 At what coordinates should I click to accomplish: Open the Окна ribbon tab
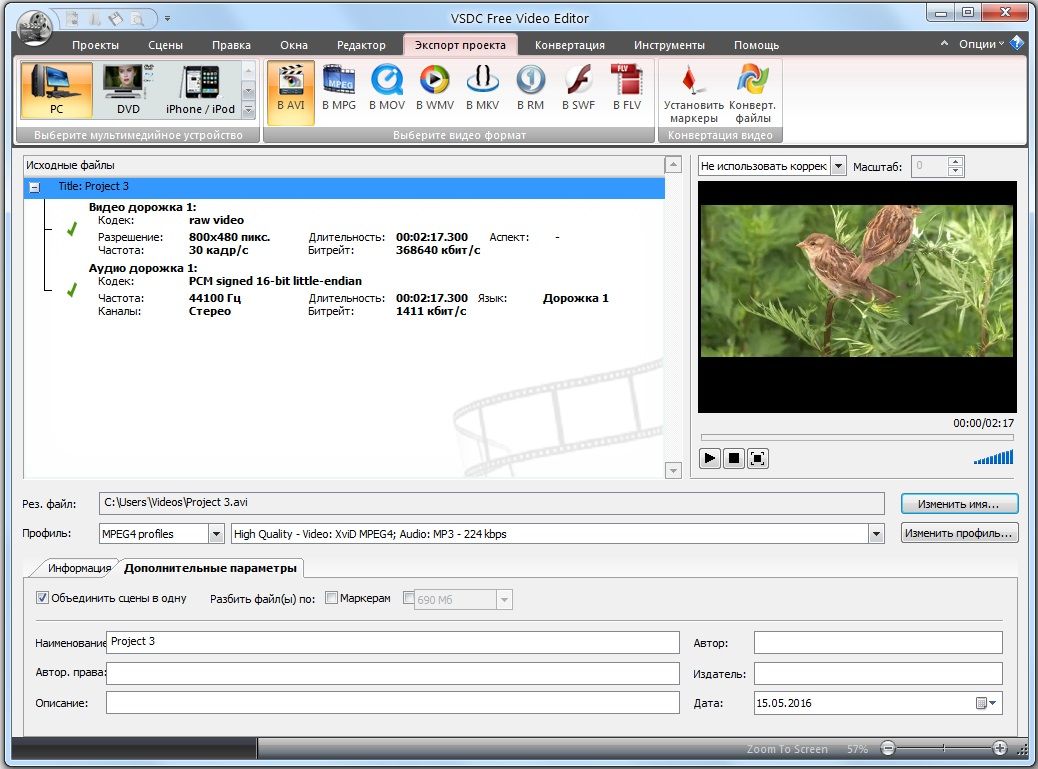(x=294, y=45)
